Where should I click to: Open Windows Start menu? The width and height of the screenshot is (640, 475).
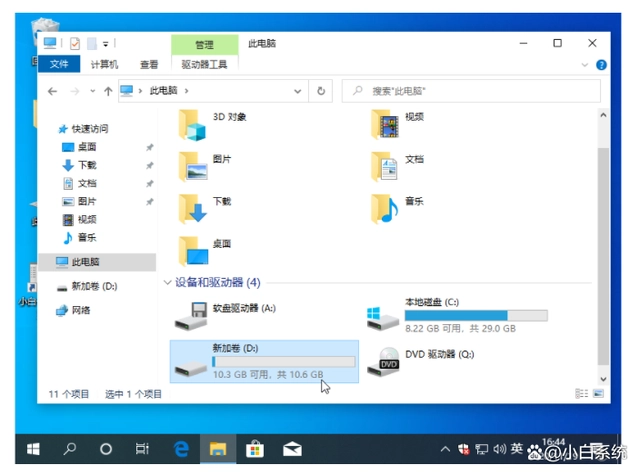pos(33,449)
